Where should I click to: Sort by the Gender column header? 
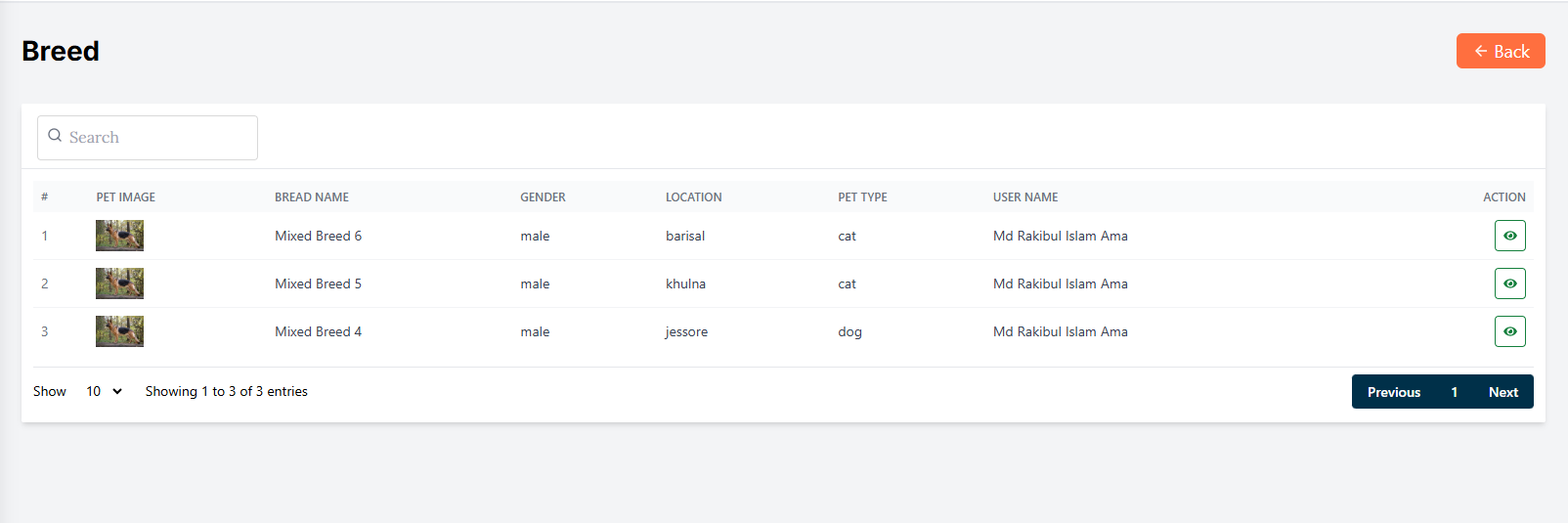(543, 196)
